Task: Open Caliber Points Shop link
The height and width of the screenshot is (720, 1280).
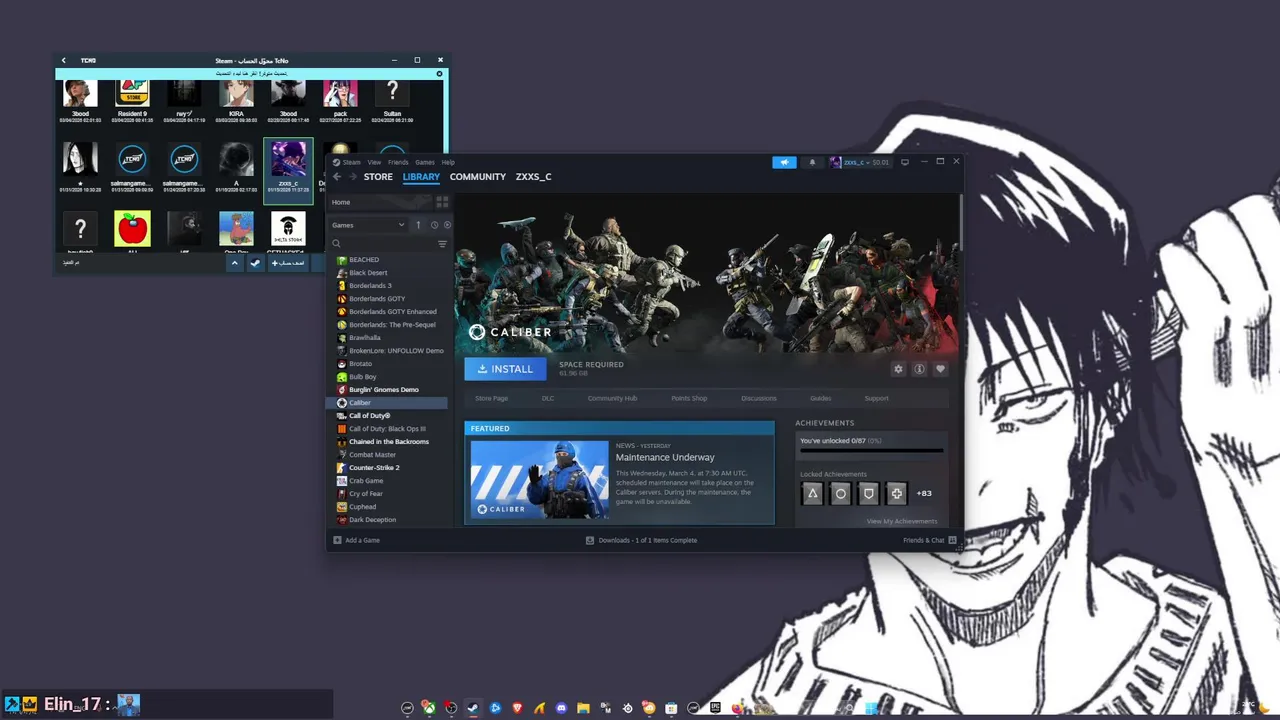Action: coord(689,398)
